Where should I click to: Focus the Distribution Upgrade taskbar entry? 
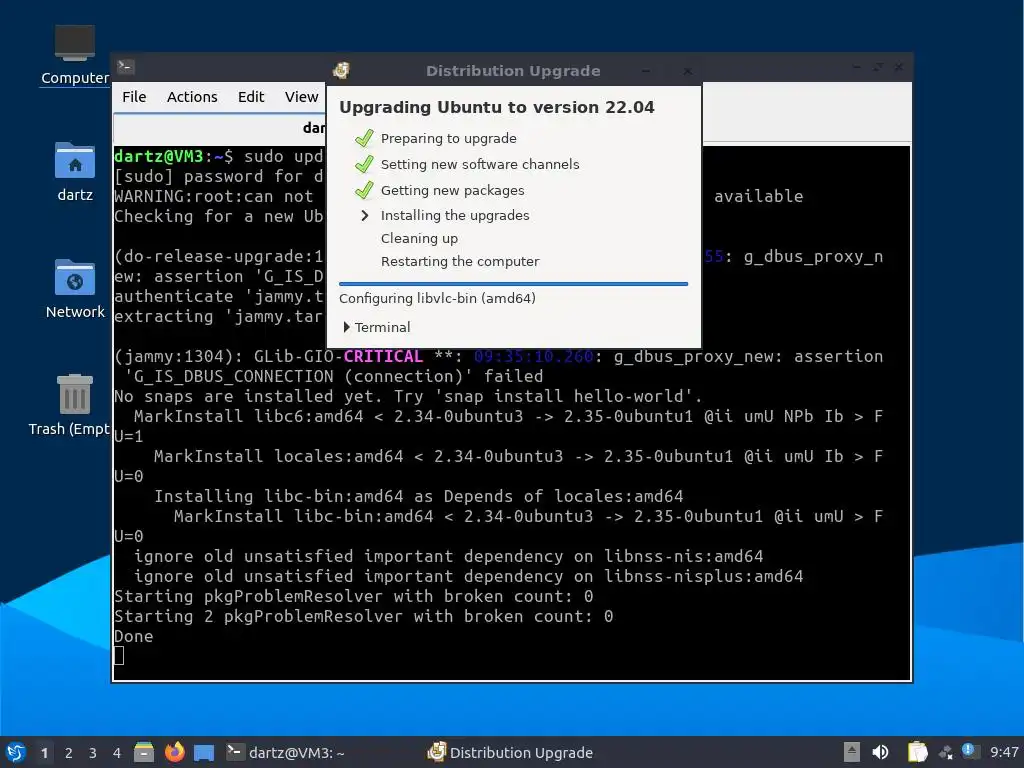pyautogui.click(x=510, y=753)
